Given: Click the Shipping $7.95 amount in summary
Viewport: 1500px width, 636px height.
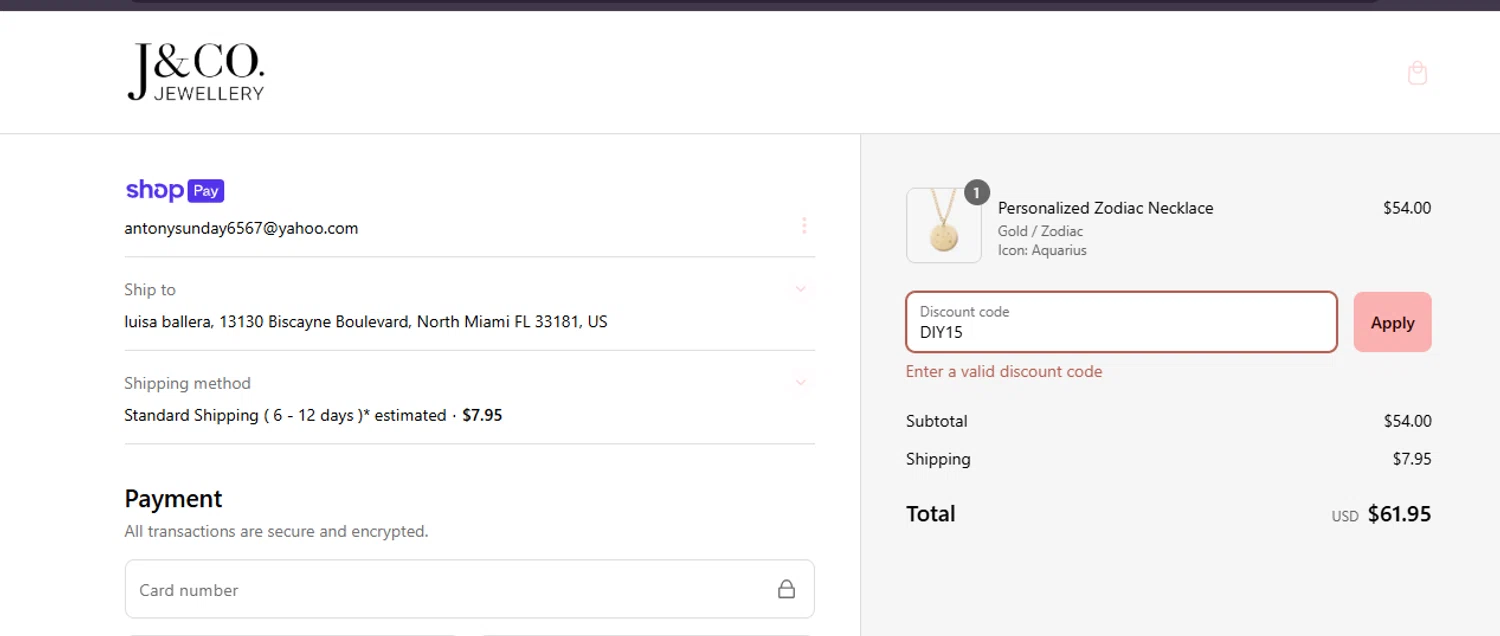Looking at the screenshot, I should click(x=1411, y=459).
